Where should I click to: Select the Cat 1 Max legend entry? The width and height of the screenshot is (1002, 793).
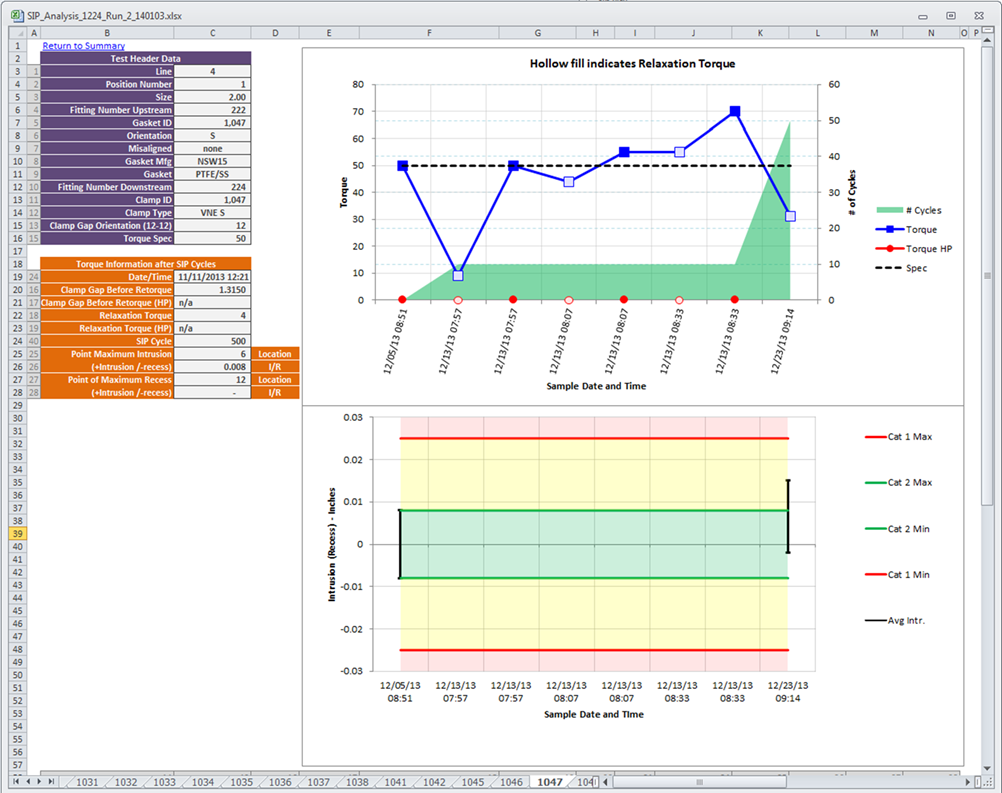tap(898, 437)
